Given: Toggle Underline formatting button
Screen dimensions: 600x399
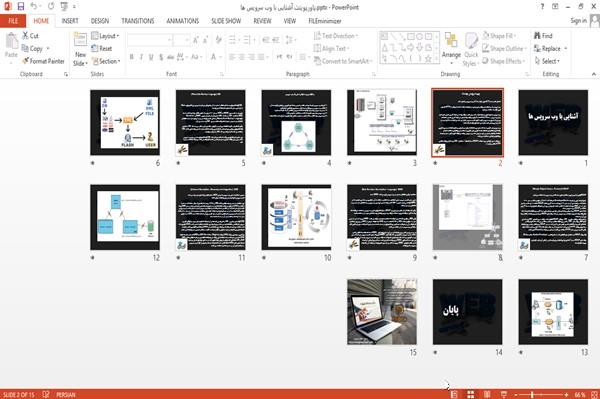Looking at the screenshot, I should click(x=151, y=57).
